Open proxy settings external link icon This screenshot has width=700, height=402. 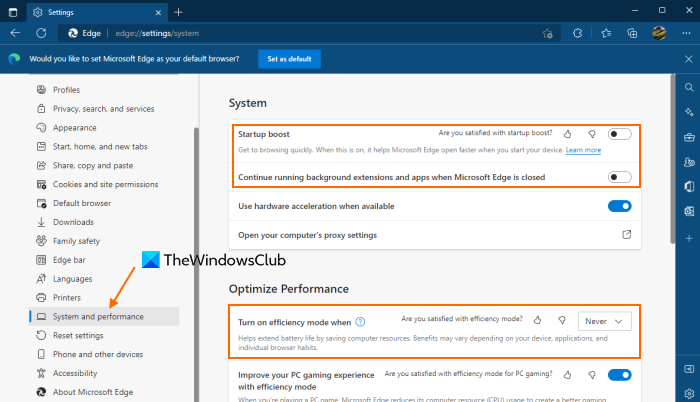click(x=627, y=234)
